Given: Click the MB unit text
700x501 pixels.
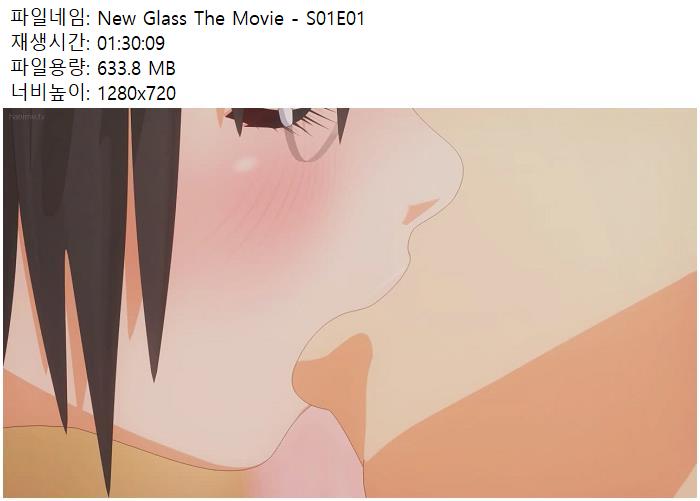Looking at the screenshot, I should point(162,68).
